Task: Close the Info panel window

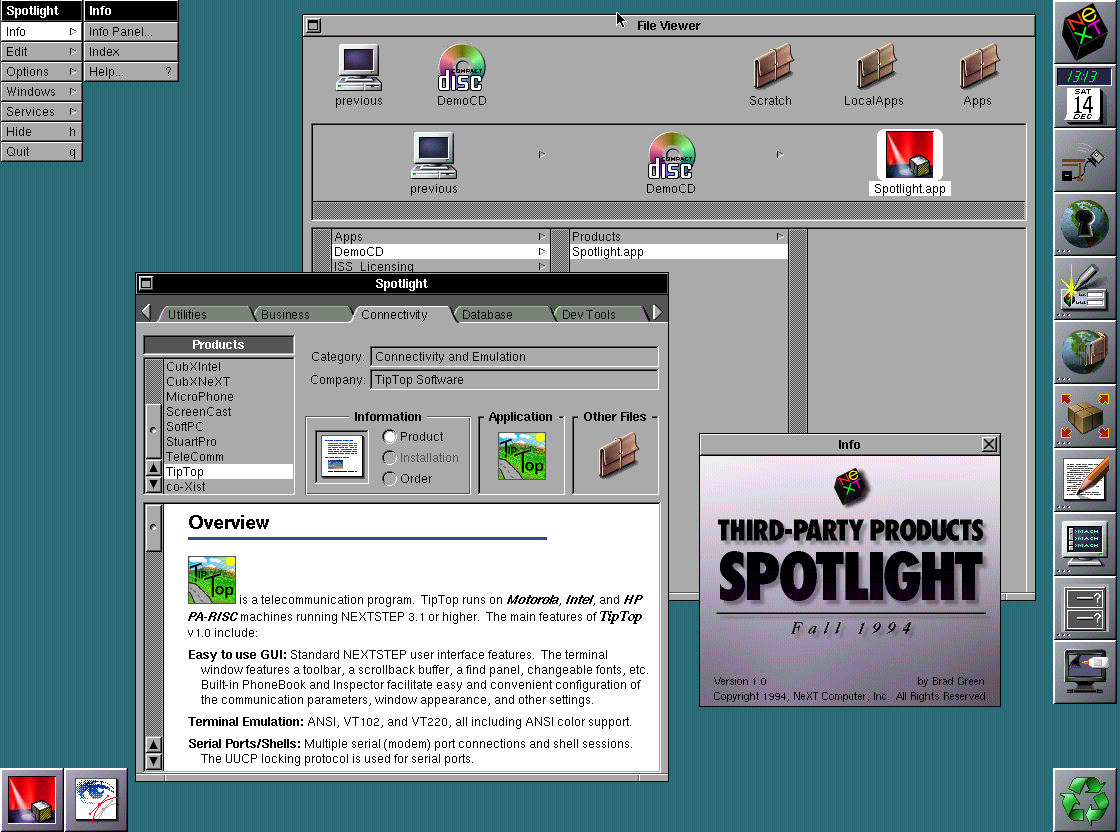Action: point(989,445)
